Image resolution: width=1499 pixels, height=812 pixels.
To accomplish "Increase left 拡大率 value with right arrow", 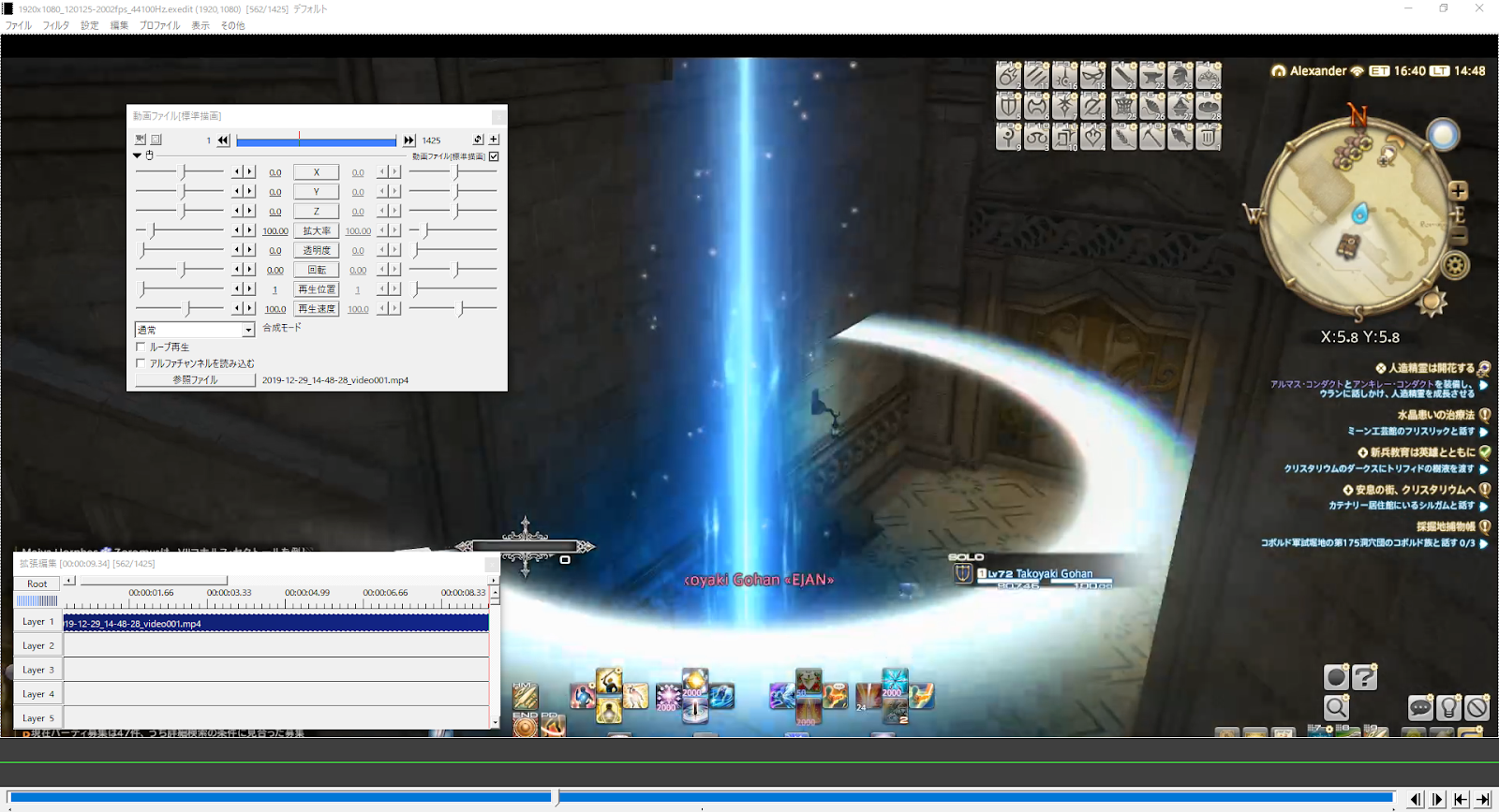I will 249,230.
